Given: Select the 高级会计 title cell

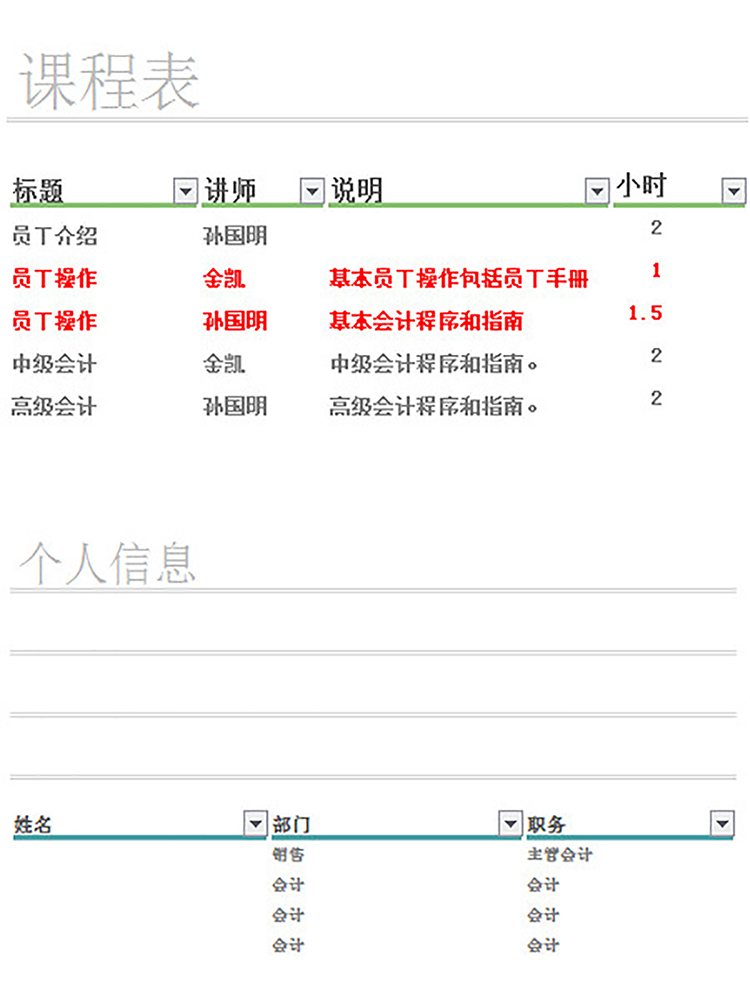Looking at the screenshot, I should point(54,406).
